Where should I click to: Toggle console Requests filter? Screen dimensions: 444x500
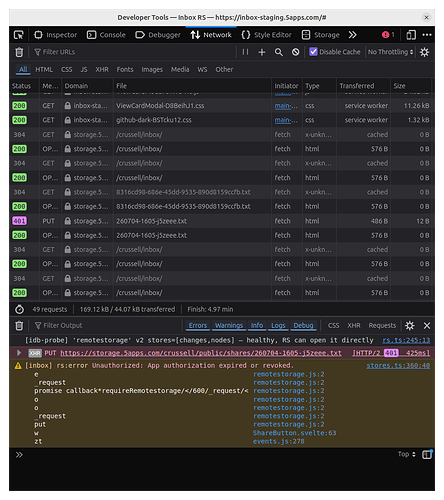coord(382,325)
